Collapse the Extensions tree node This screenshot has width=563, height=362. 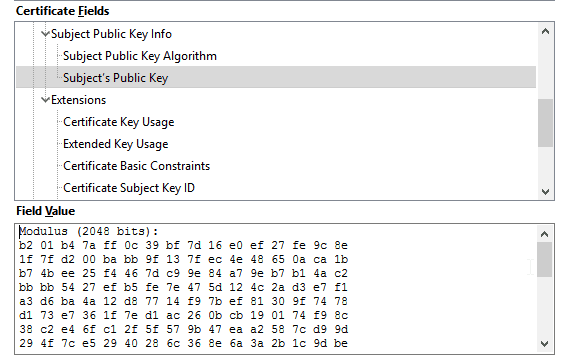(45, 100)
